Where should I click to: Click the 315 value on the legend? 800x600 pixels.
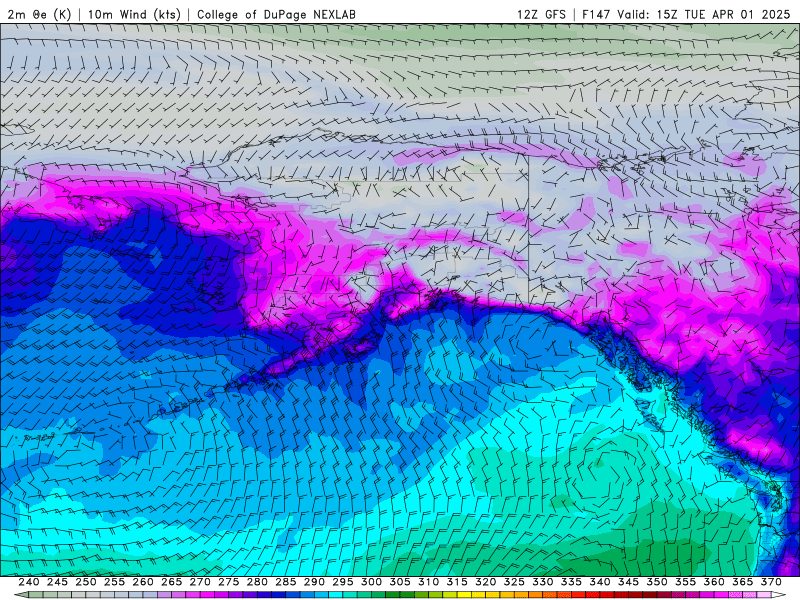pyautogui.click(x=457, y=582)
